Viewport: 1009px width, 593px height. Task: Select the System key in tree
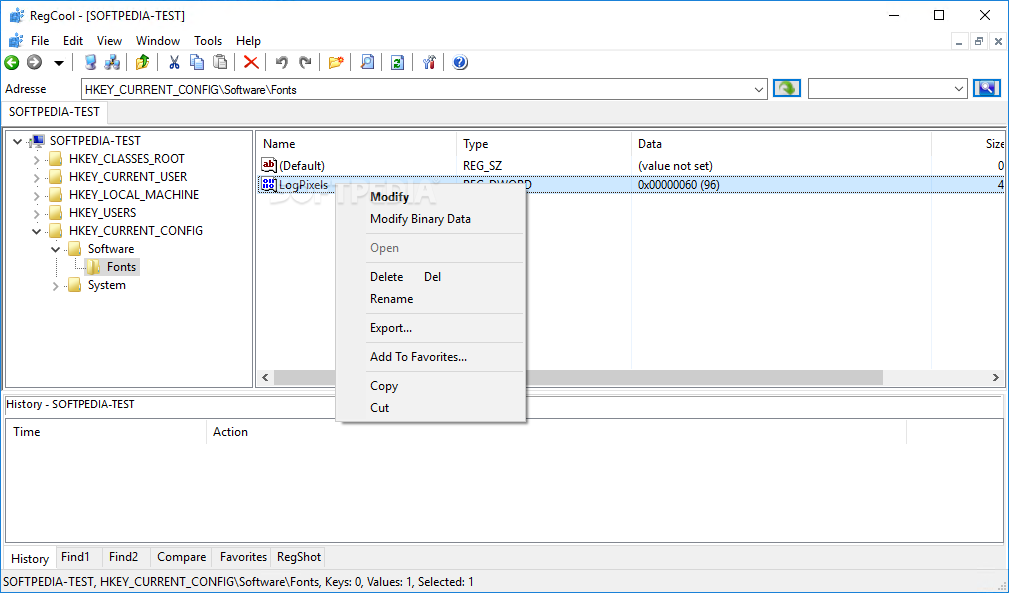[x=106, y=285]
